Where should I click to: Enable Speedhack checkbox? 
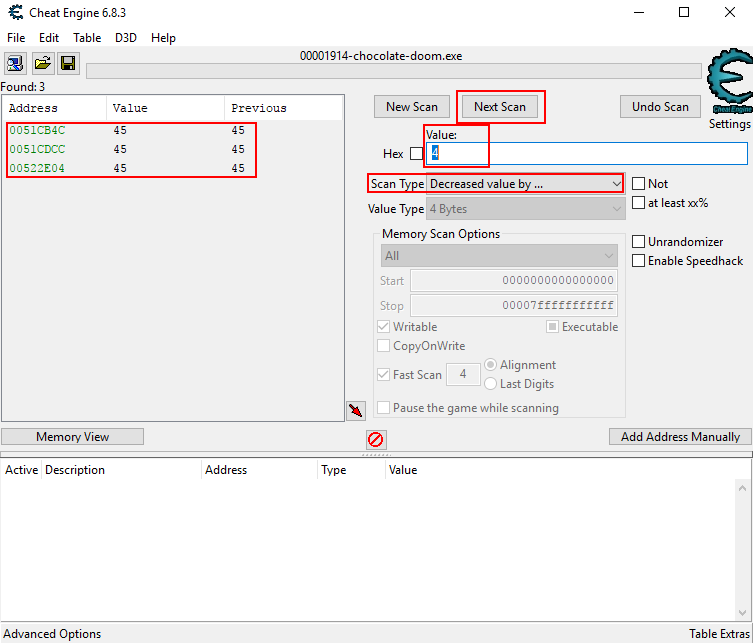click(639, 261)
